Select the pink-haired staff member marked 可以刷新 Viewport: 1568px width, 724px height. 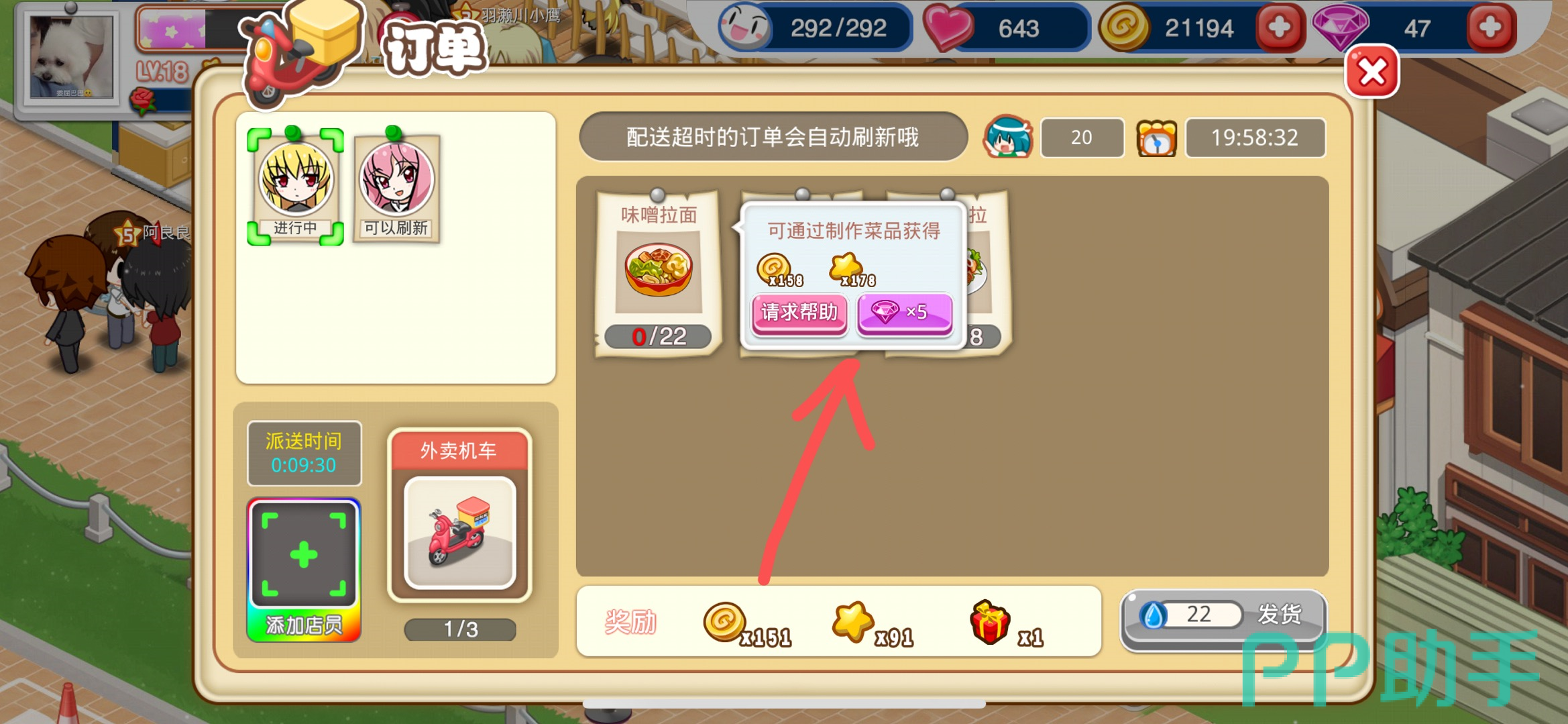pyautogui.click(x=396, y=186)
